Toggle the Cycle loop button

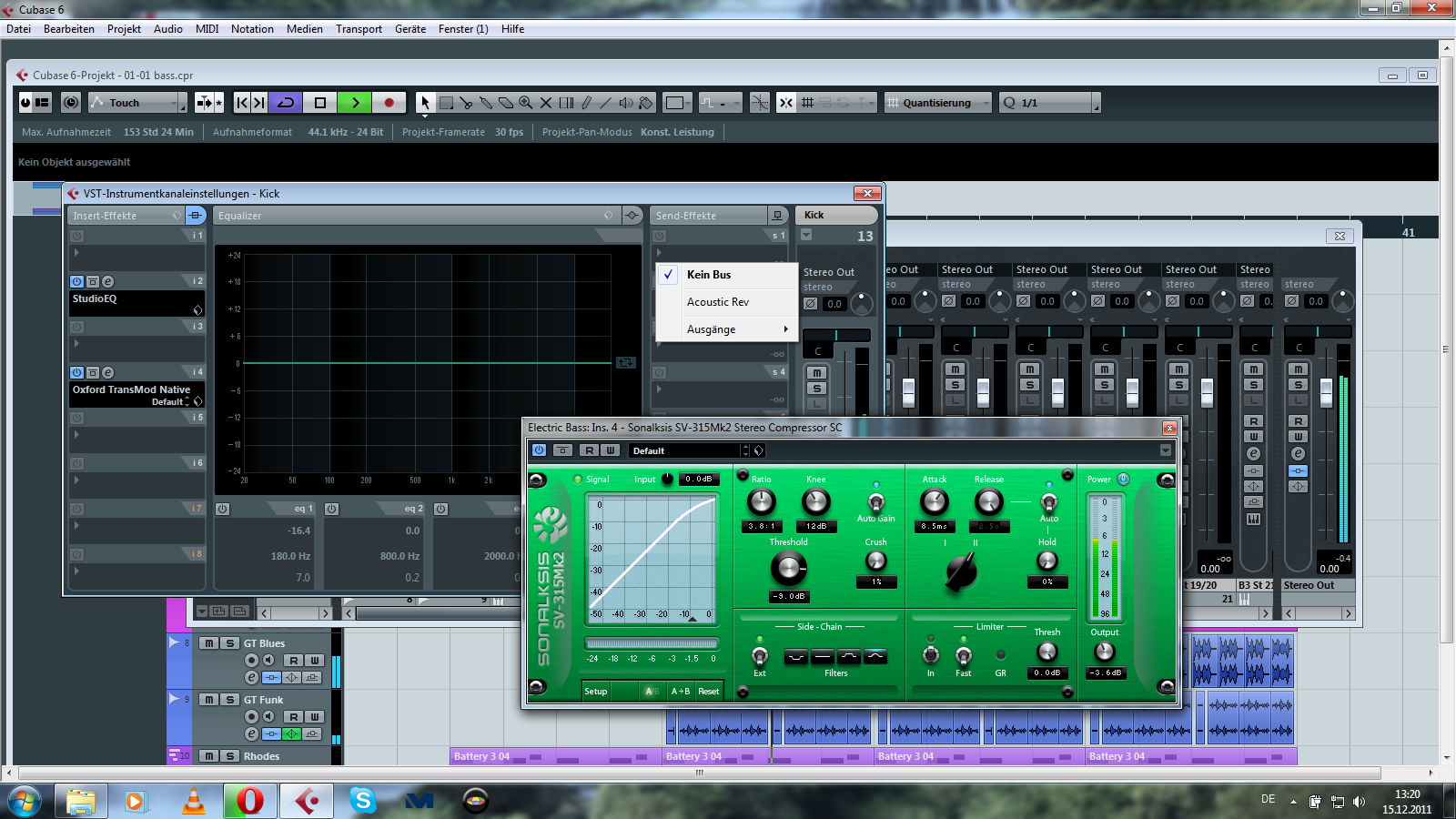click(286, 103)
